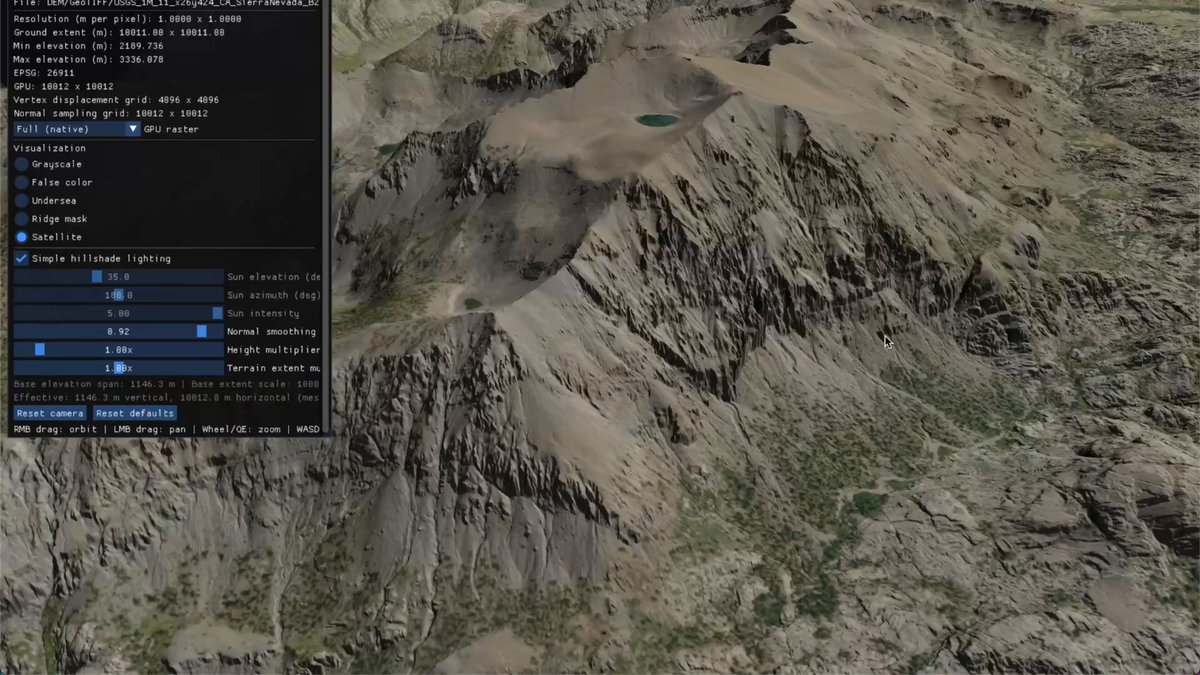Click the teal lake on the mountain plateau
Image resolution: width=1200 pixels, height=675 pixels.
point(657,120)
